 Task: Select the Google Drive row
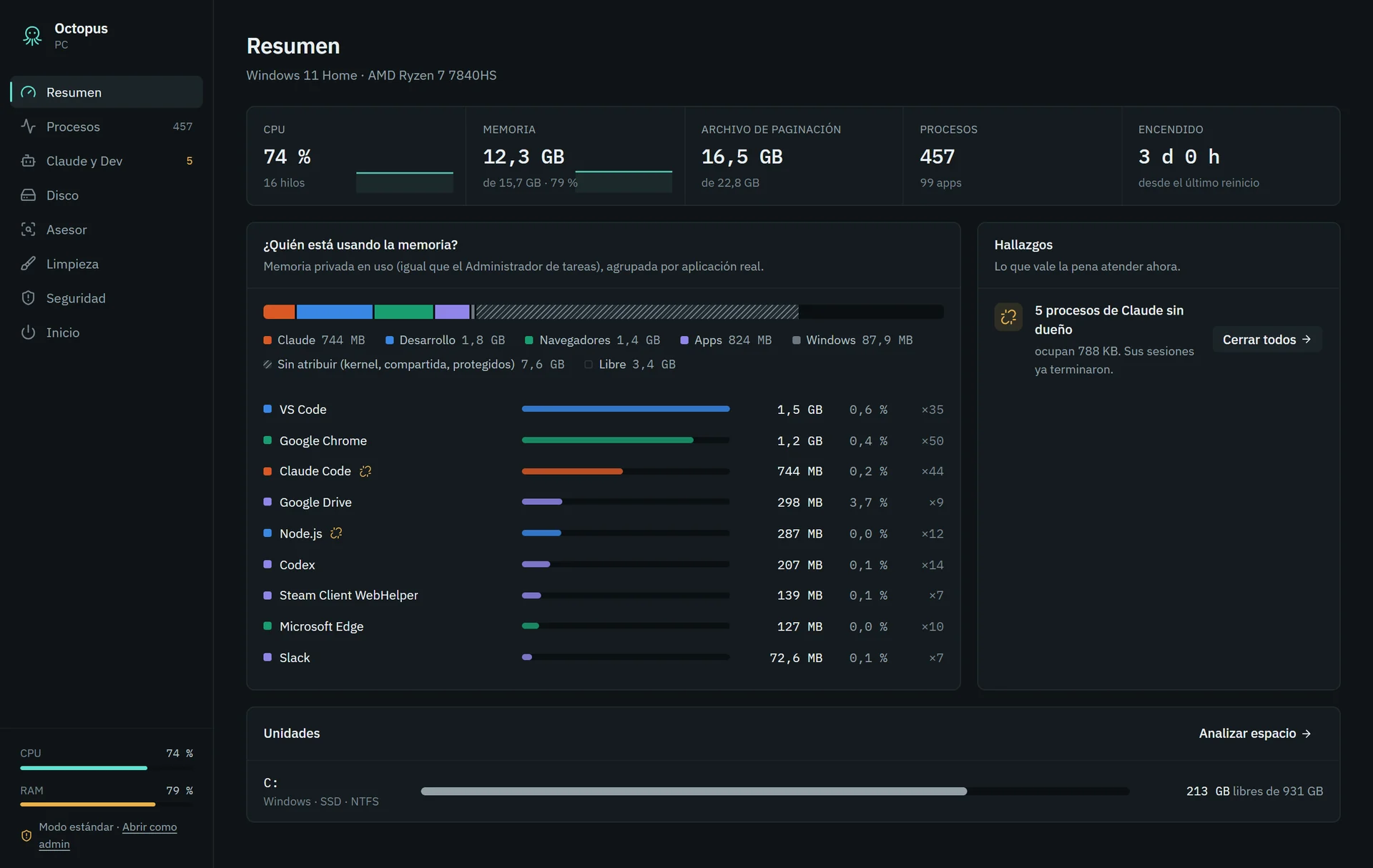point(603,503)
